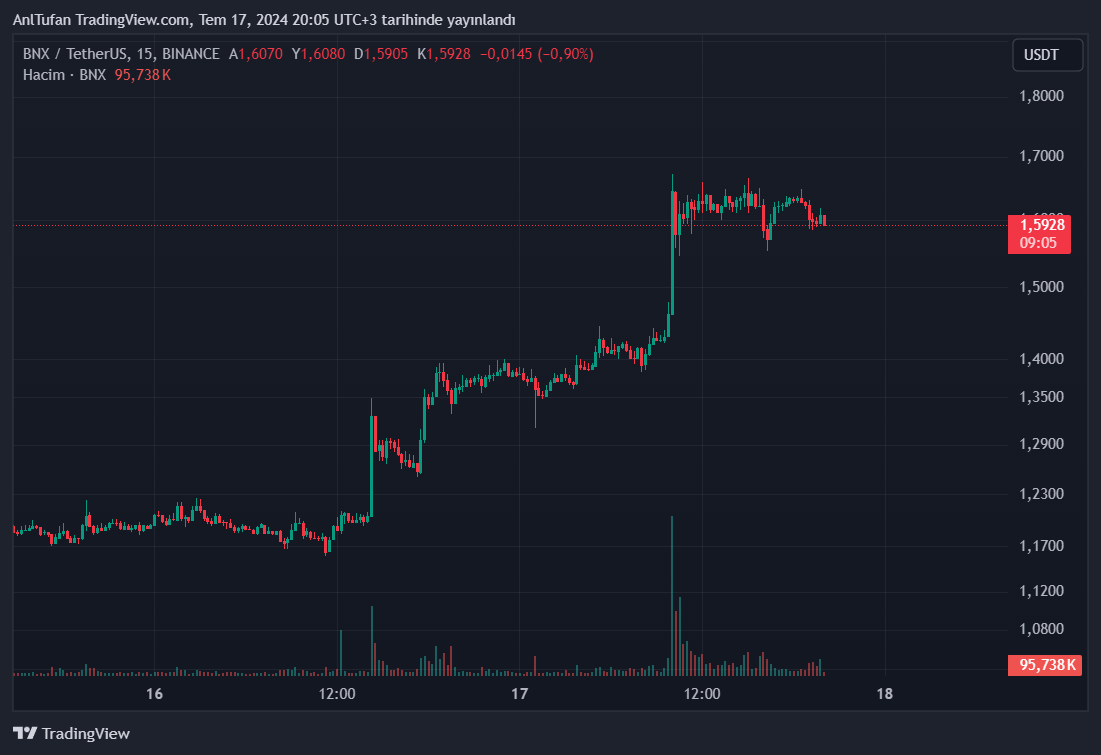Select the 1,0800 price scale level

(1041, 629)
